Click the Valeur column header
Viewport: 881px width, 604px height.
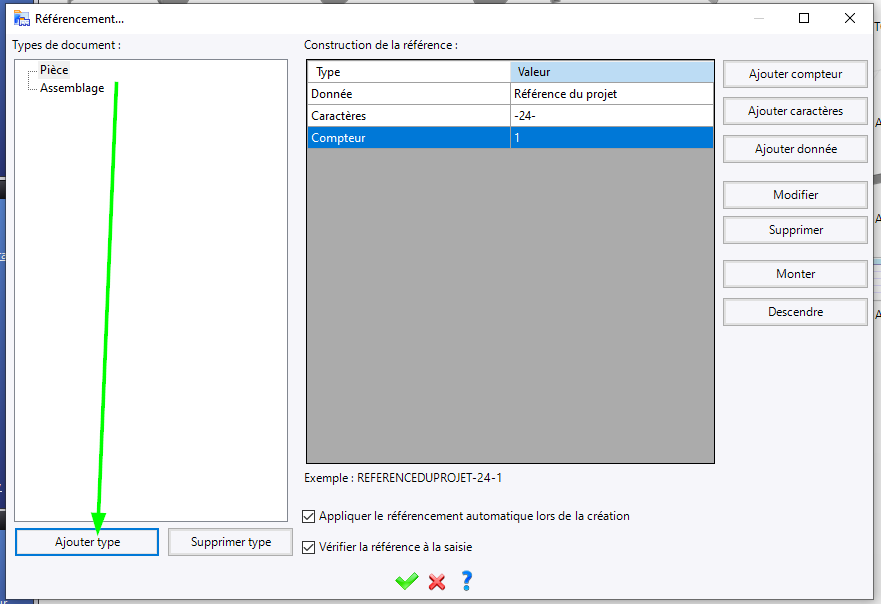[612, 72]
